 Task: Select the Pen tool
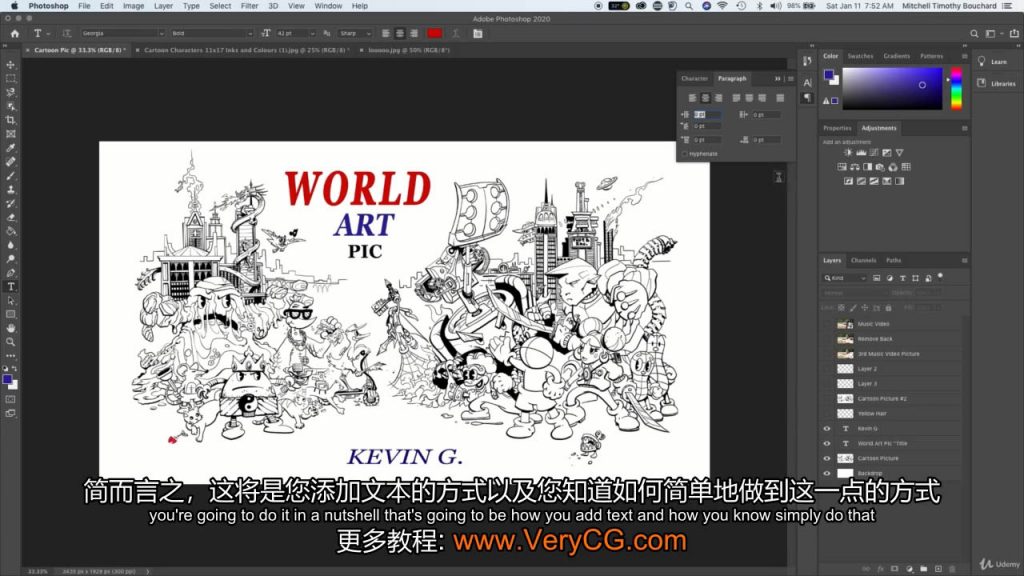[10, 273]
